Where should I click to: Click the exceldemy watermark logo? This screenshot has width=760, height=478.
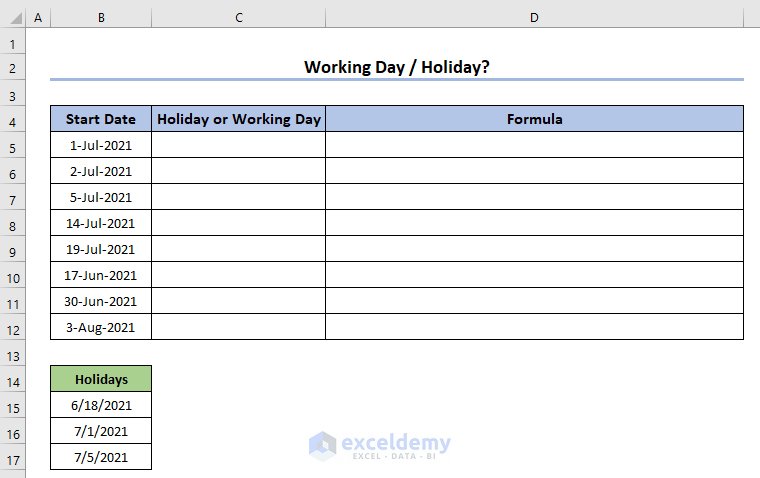[380, 444]
